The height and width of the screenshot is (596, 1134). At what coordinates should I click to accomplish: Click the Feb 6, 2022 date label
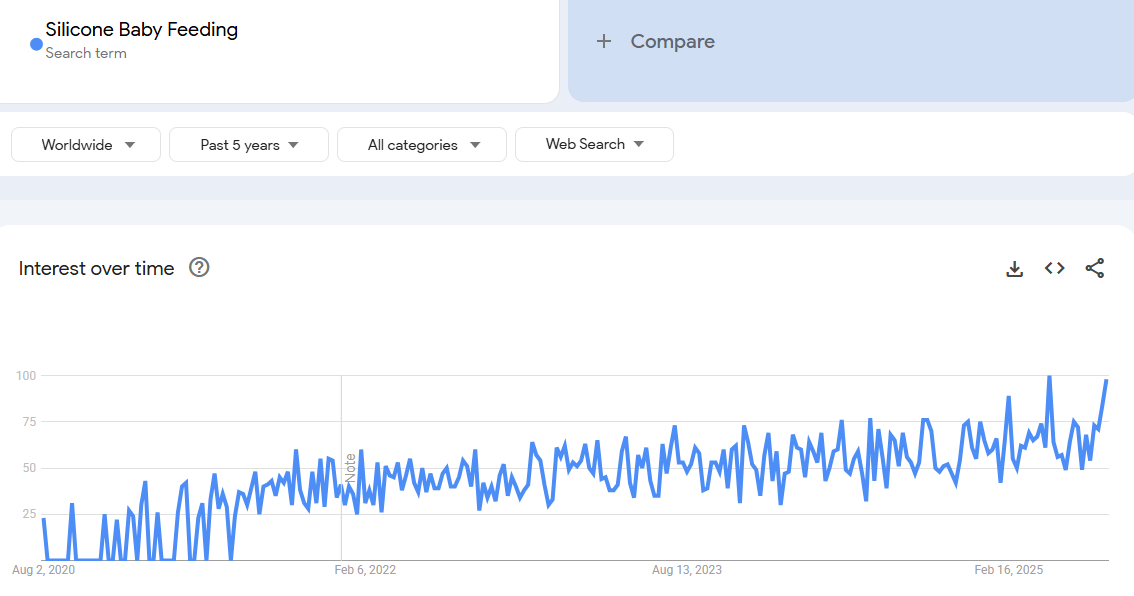[x=365, y=570]
